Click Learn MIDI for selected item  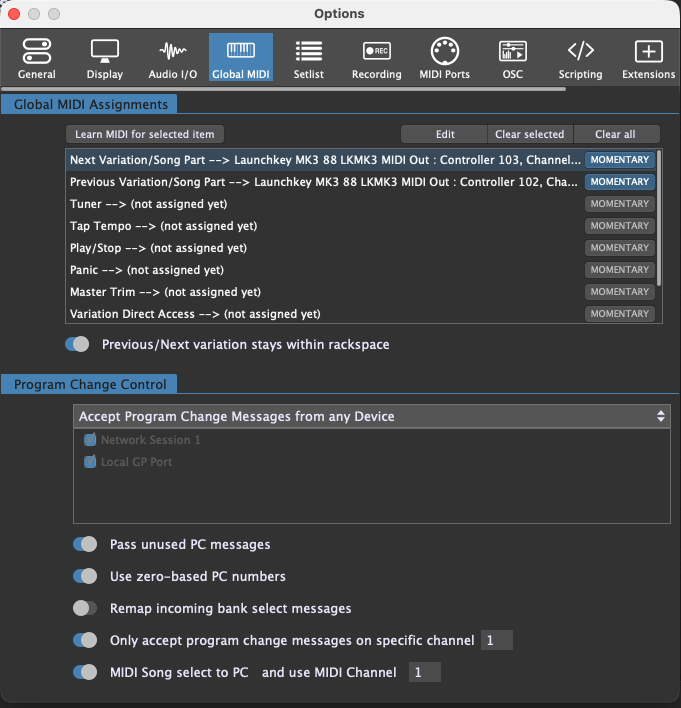[x=144, y=134]
